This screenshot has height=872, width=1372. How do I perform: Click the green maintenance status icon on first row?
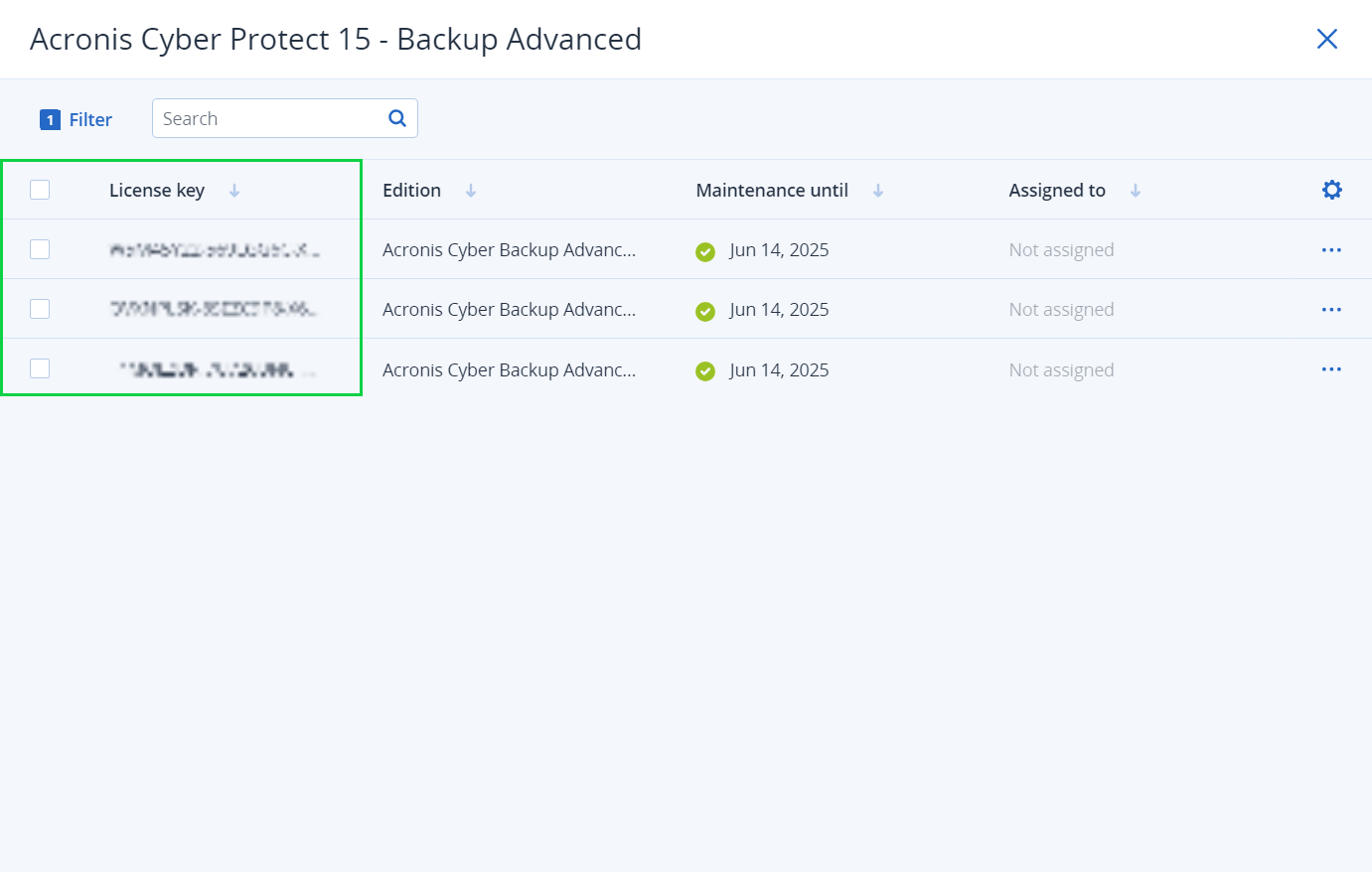pyautogui.click(x=705, y=251)
